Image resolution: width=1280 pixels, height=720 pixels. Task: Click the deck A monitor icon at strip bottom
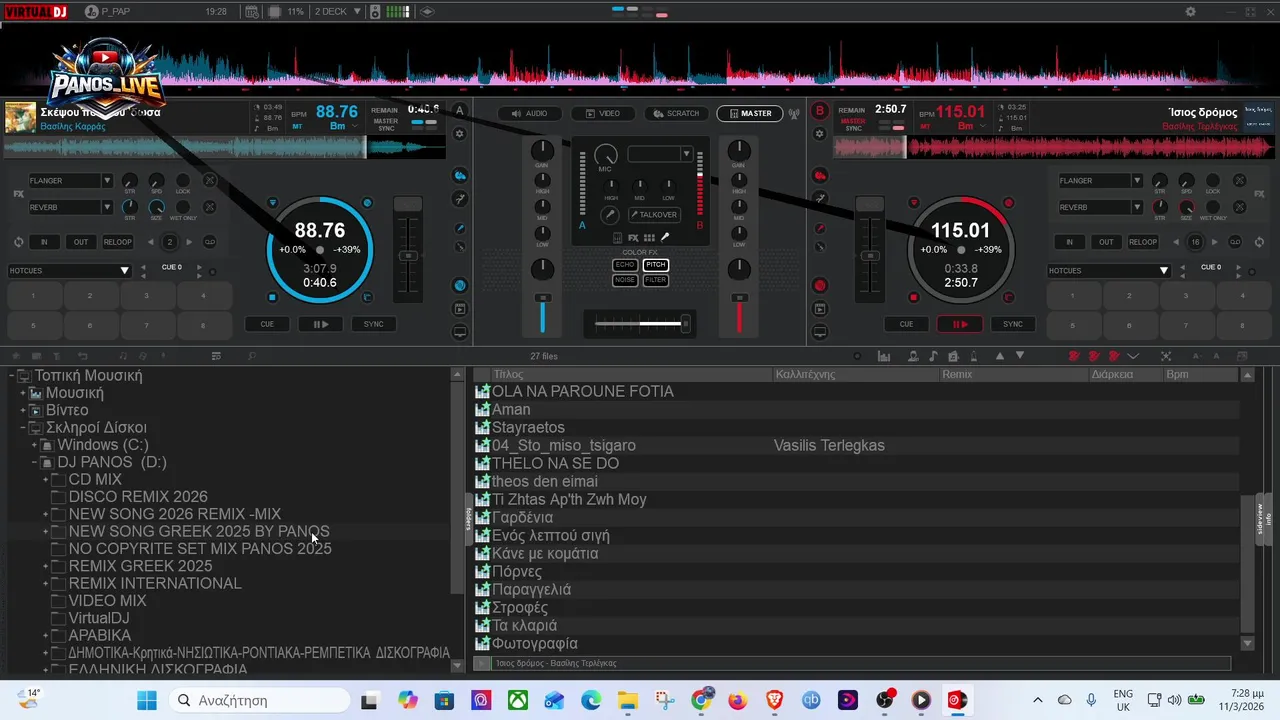point(460,332)
